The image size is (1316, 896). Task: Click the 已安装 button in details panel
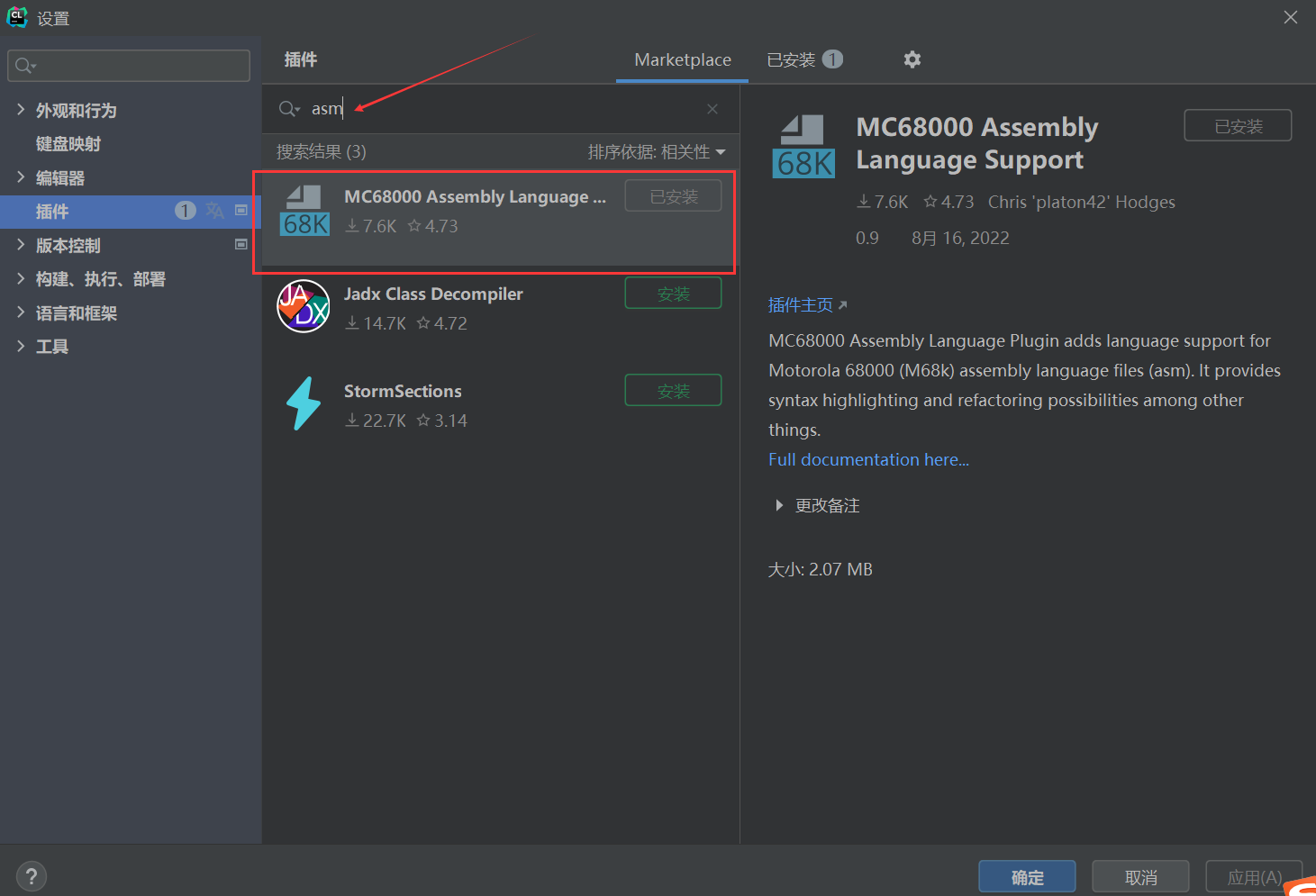coord(1238,126)
